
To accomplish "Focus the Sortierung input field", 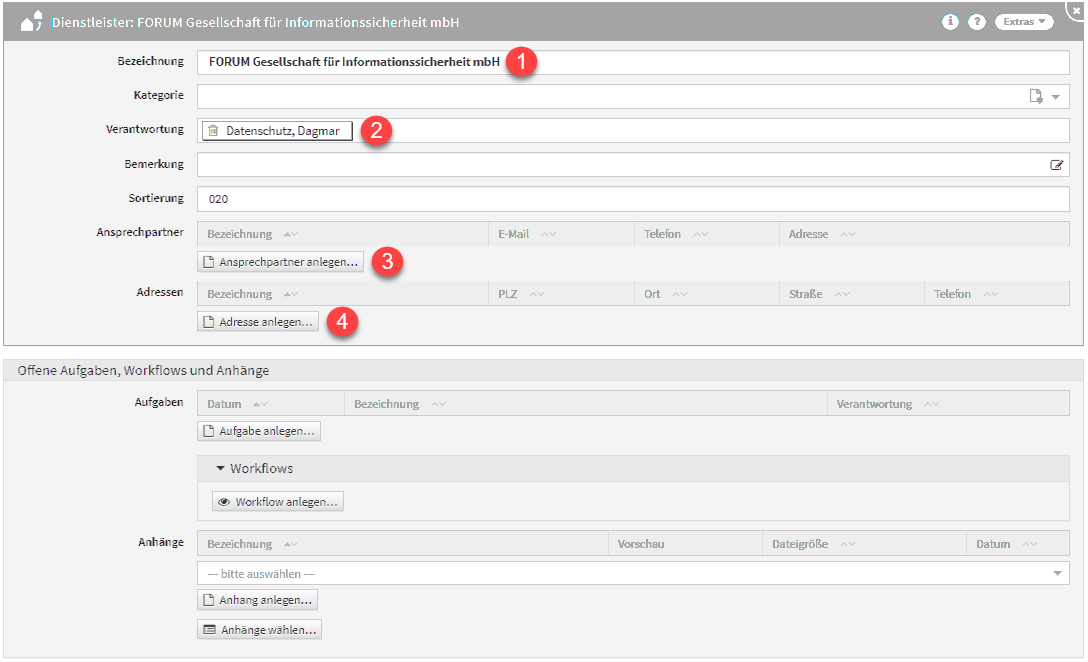I will click(x=633, y=199).
